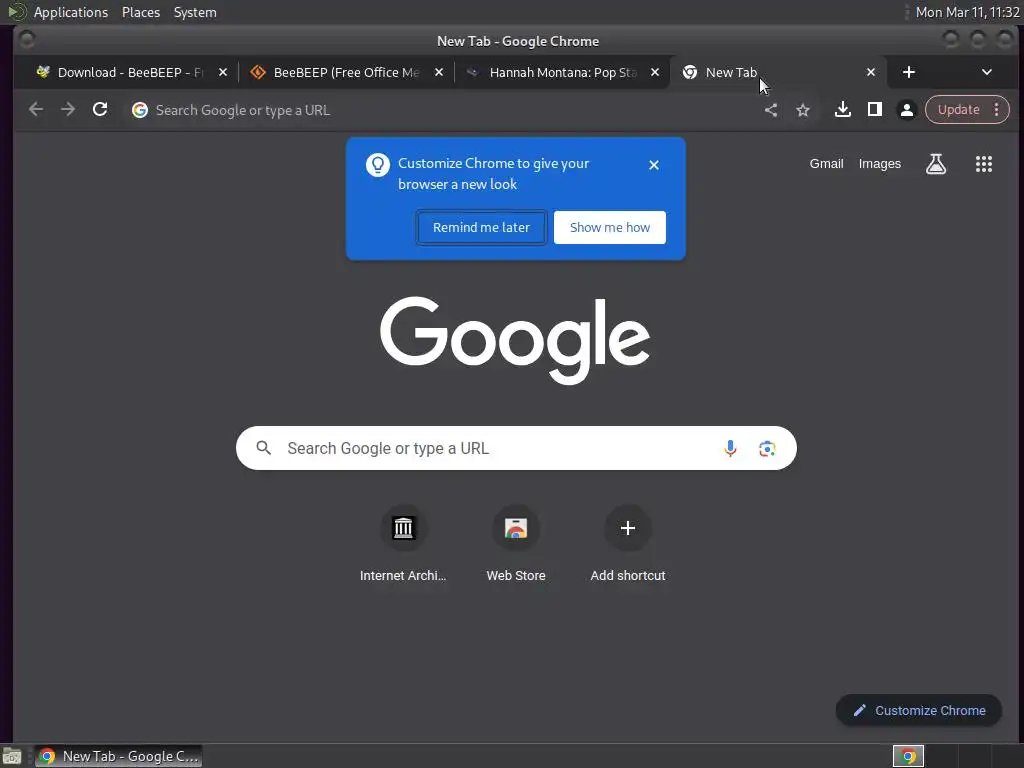
Task: Click the Google logo
Action: (515, 340)
